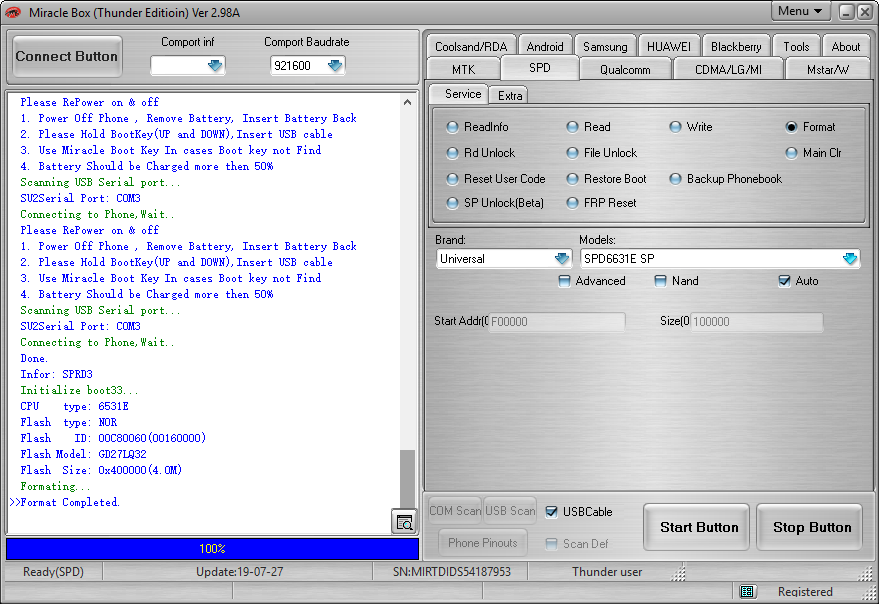Open the Tools tab
The image size is (879, 604).
(796, 47)
